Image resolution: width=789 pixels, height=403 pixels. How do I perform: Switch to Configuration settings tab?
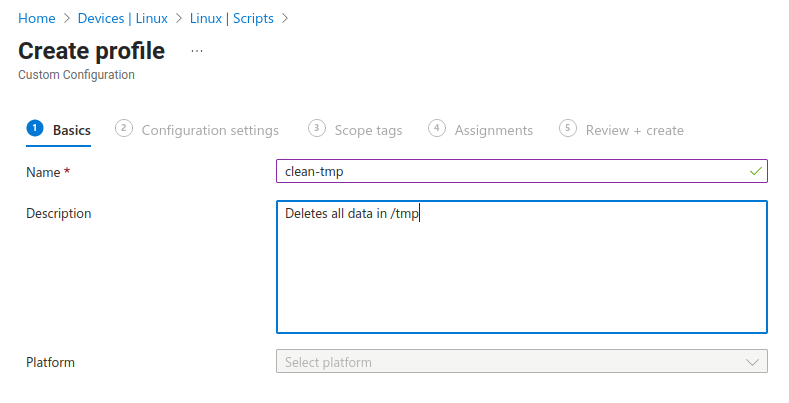pyautogui.click(x=210, y=130)
